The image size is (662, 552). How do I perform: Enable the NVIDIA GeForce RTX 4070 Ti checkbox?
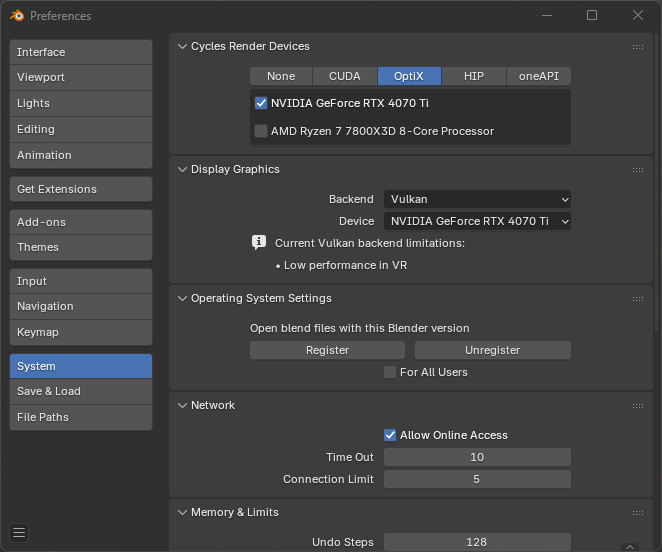pos(261,103)
